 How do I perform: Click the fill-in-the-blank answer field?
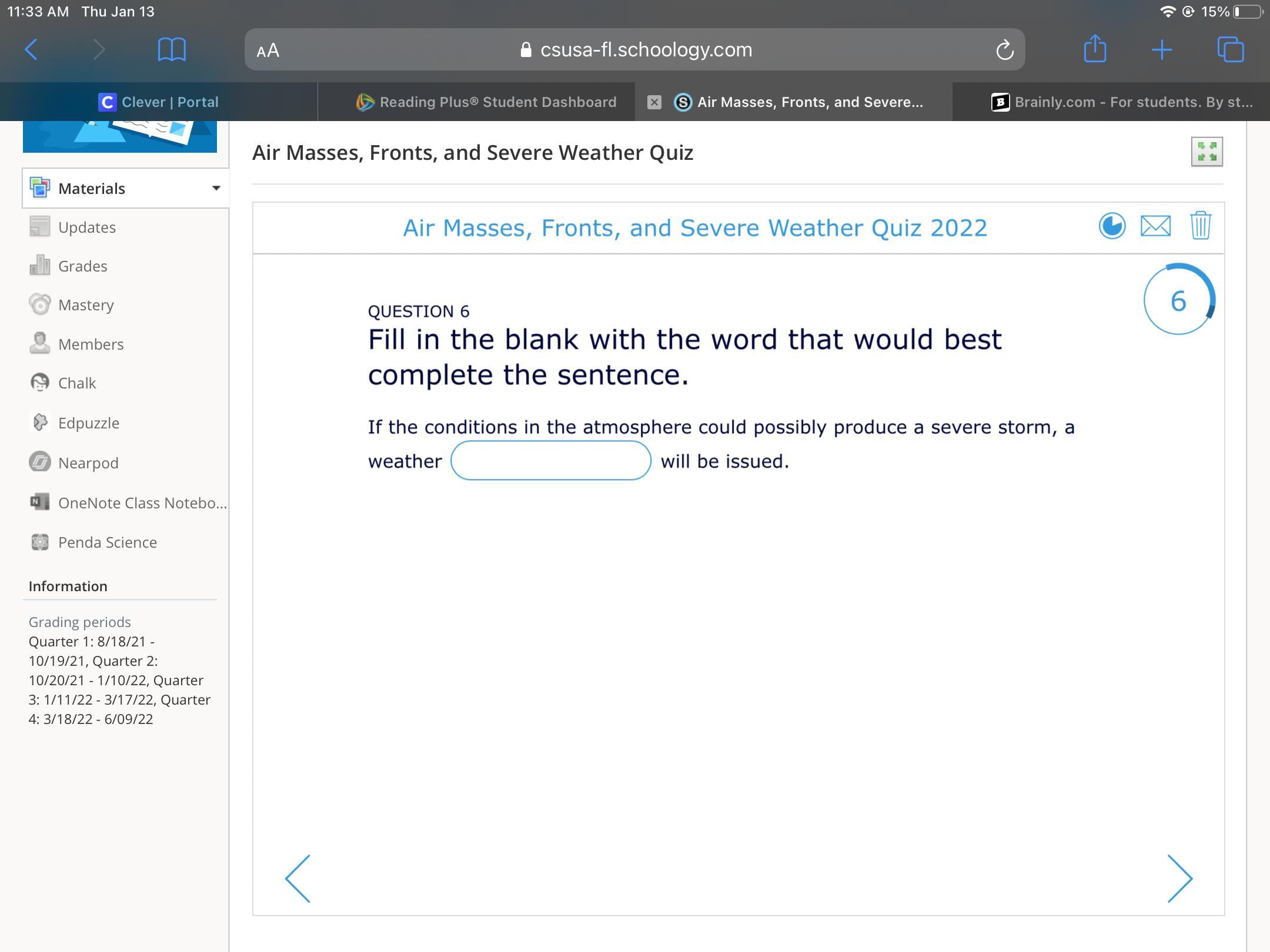click(550, 461)
